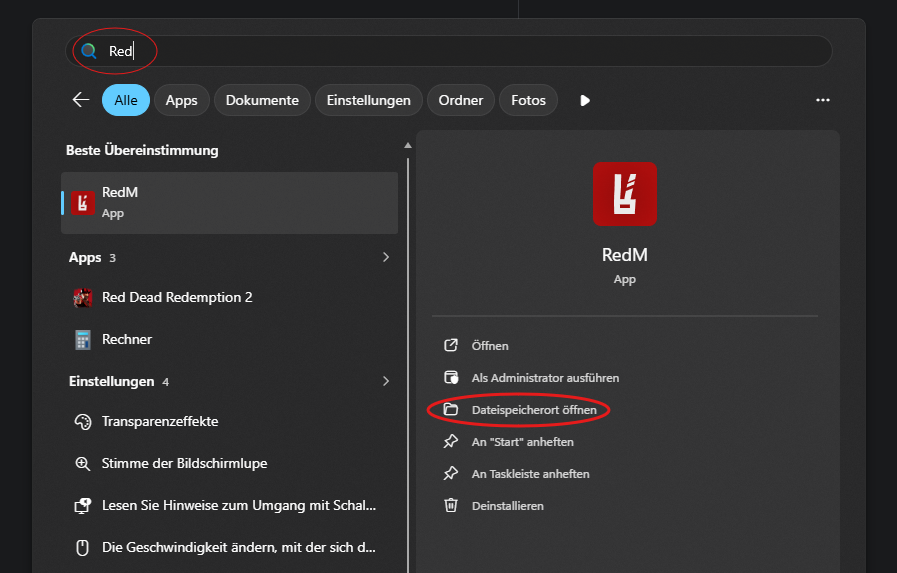Switch to the Apps filter tab
897x573 pixels.
tap(181, 100)
